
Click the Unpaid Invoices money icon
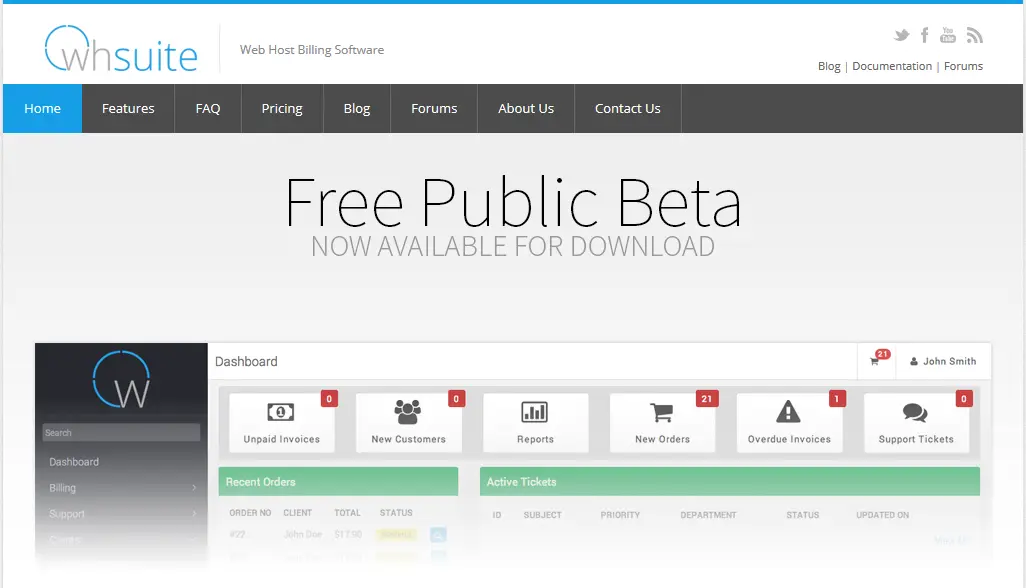tap(281, 412)
